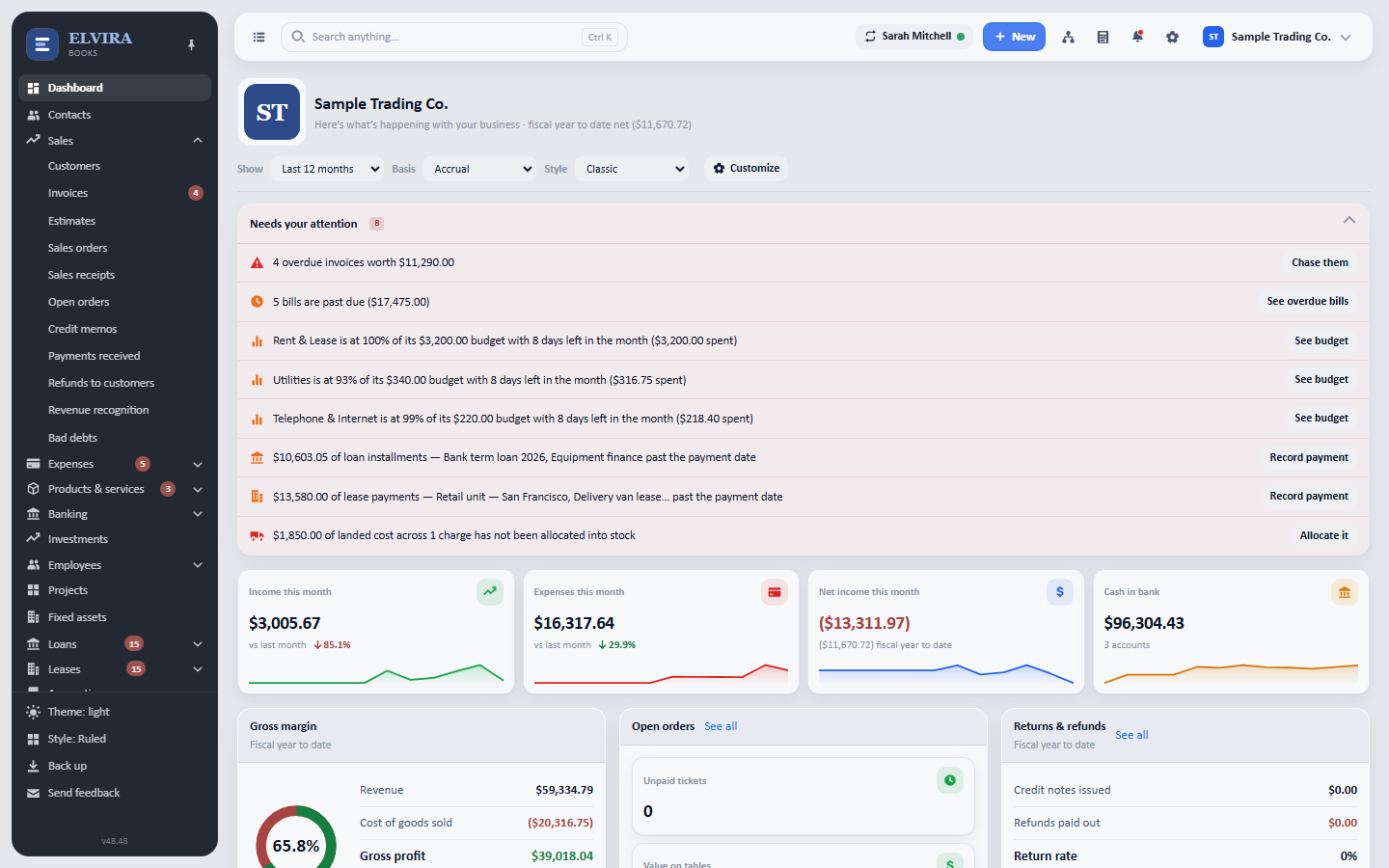This screenshot has width=1389, height=868.
Task: Click the green income trend icon
Action: tap(490, 592)
